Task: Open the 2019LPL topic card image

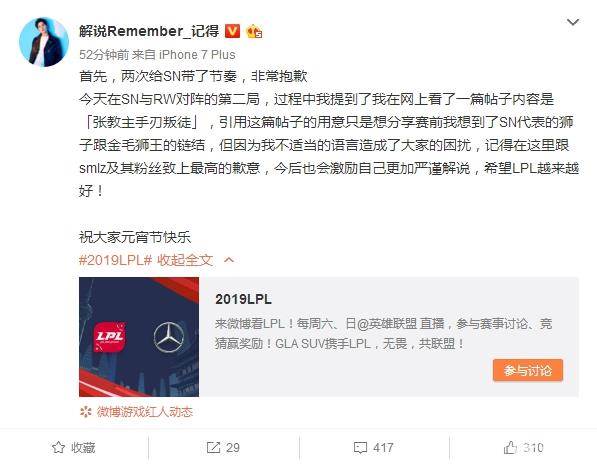Action: [139, 337]
